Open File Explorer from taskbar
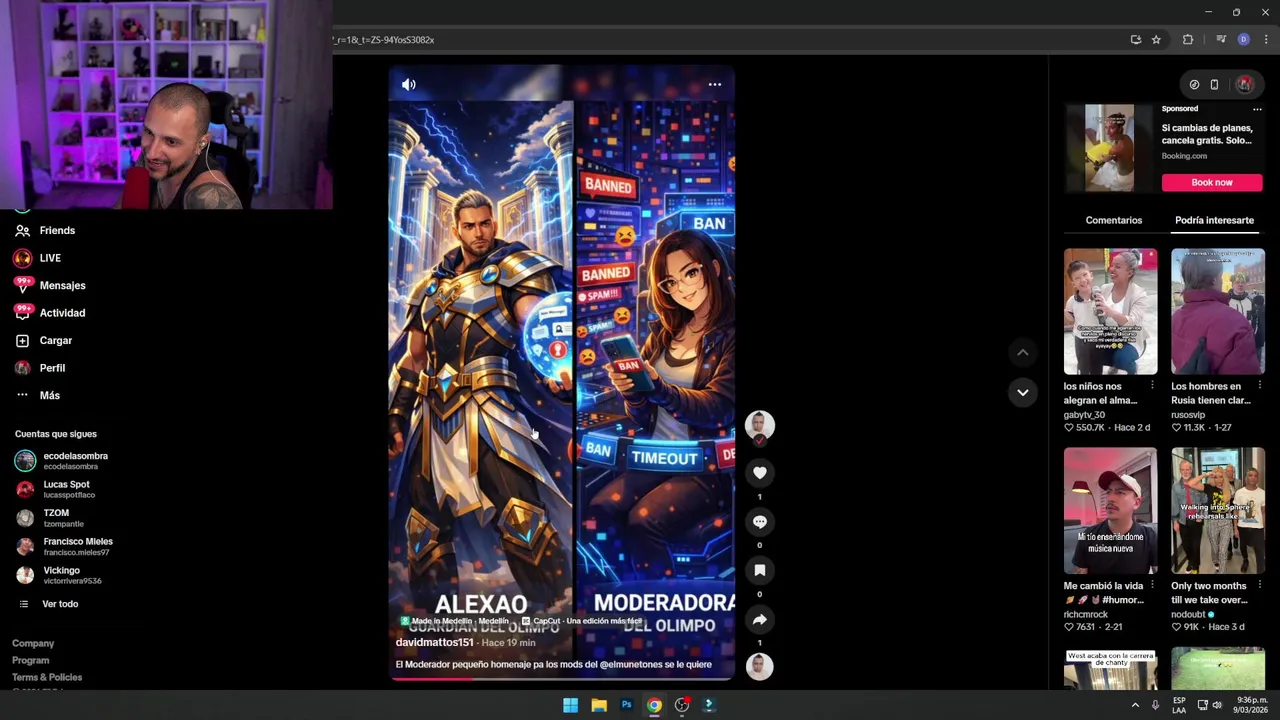1280x720 pixels. click(x=598, y=705)
